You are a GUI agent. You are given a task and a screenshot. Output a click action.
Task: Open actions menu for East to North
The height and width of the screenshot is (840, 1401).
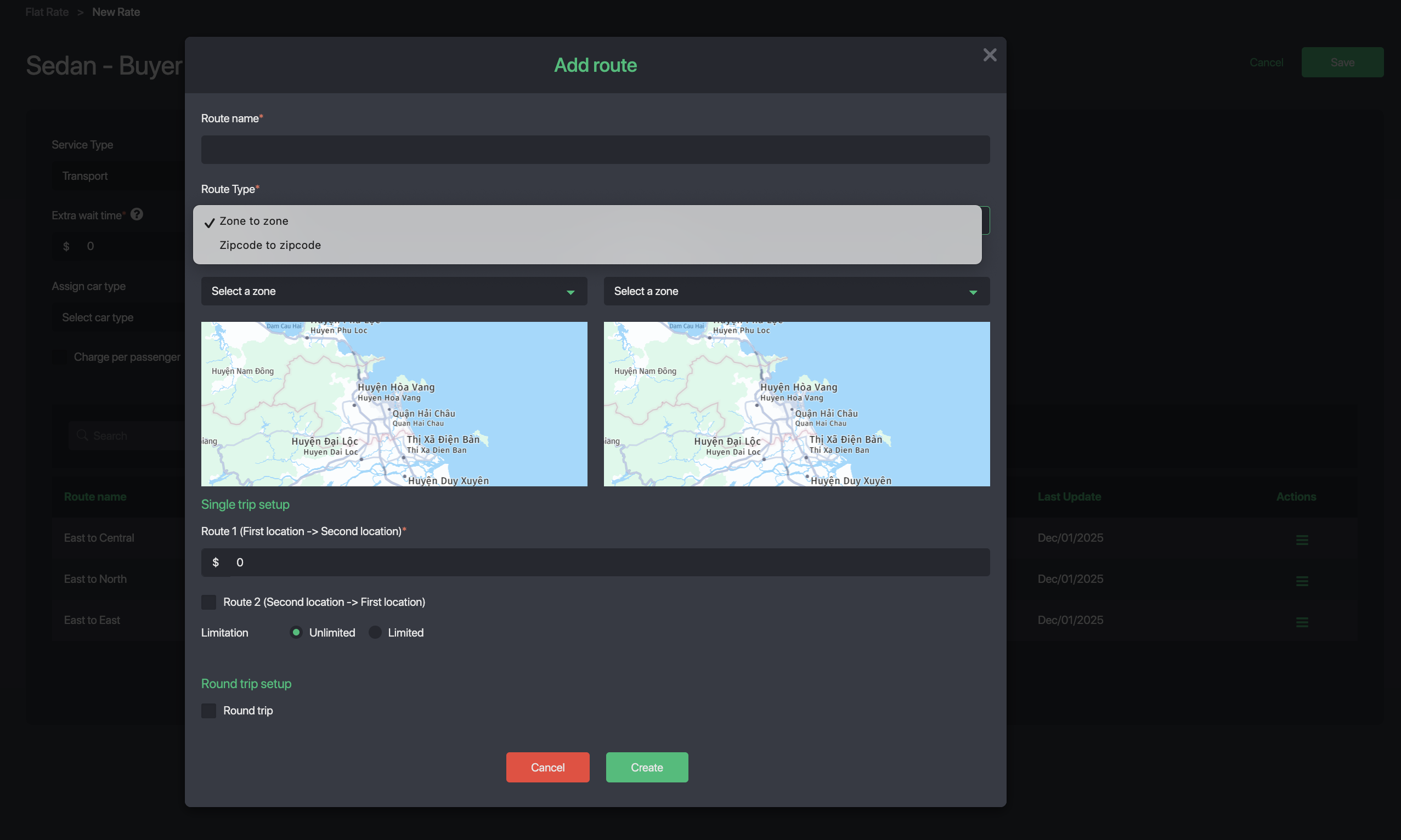click(1301, 580)
